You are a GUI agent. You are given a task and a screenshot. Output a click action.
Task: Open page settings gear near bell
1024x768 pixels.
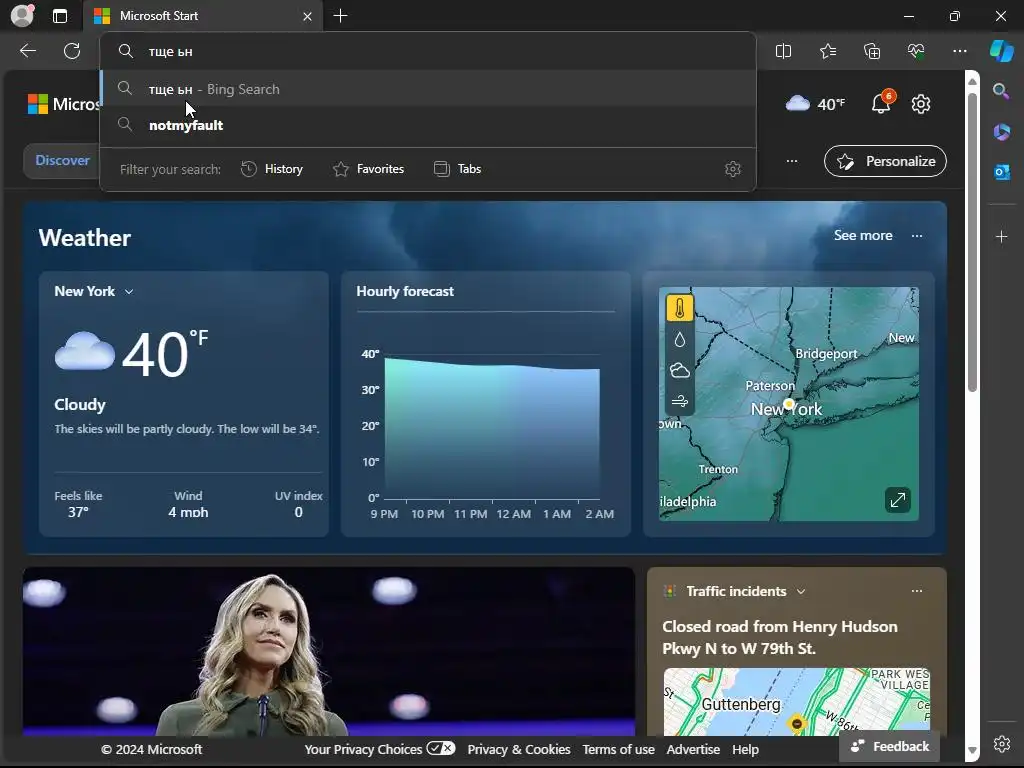tap(921, 104)
